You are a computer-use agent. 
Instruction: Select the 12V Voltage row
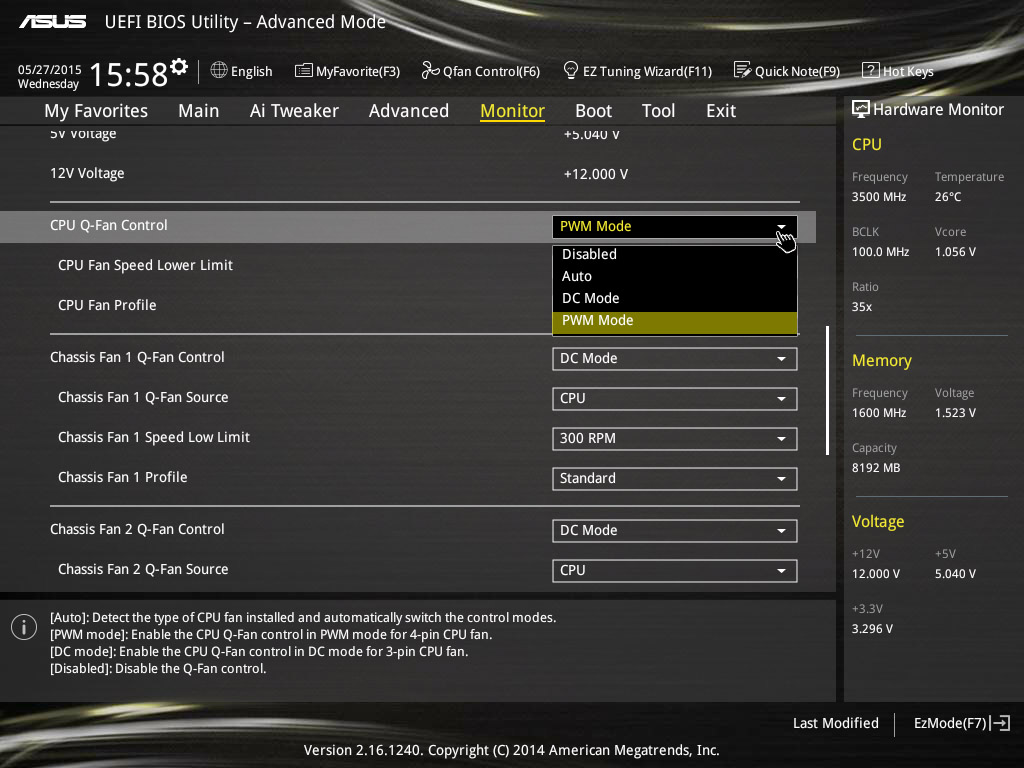tap(87, 173)
